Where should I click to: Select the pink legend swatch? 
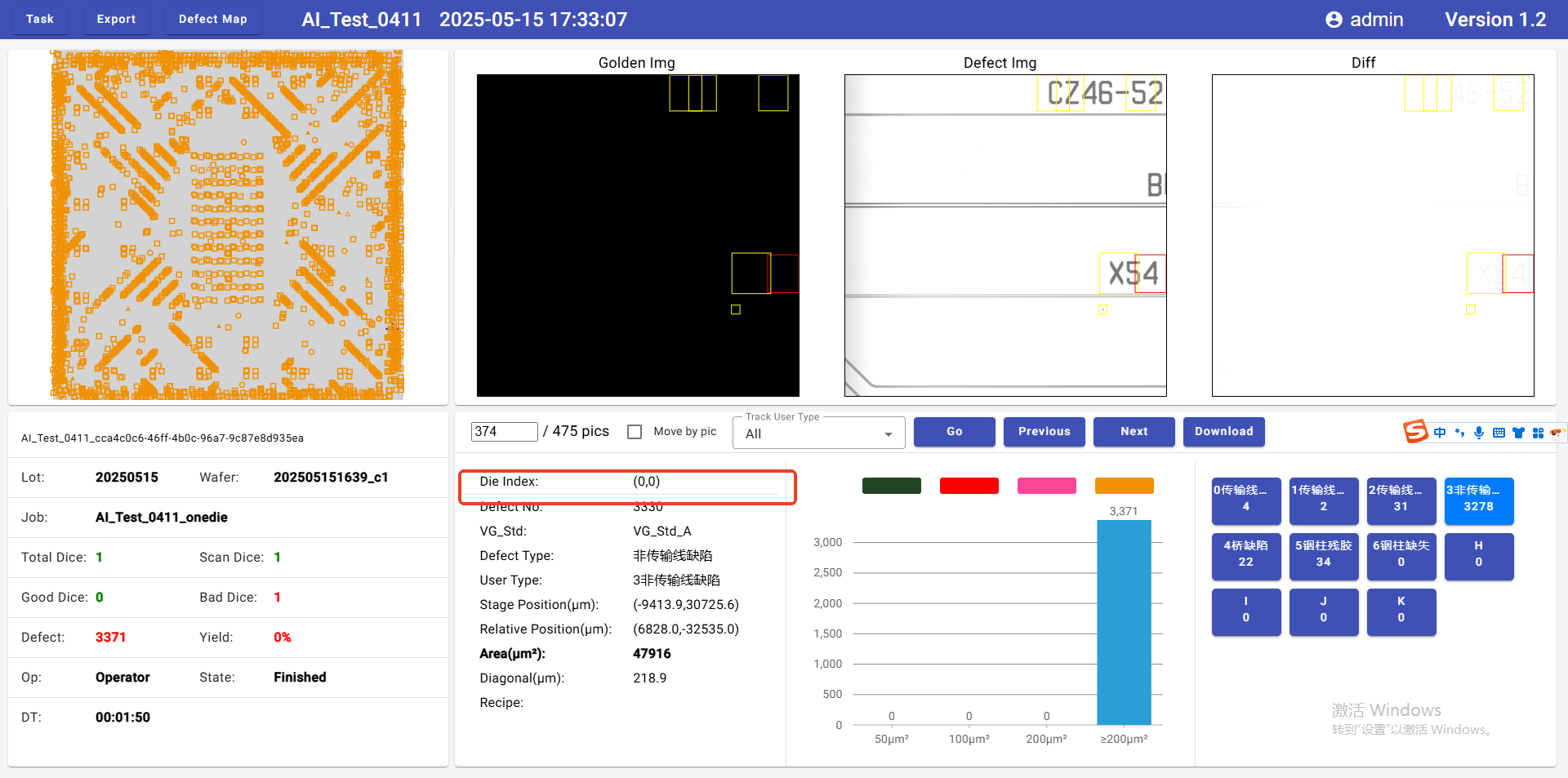point(1047,486)
